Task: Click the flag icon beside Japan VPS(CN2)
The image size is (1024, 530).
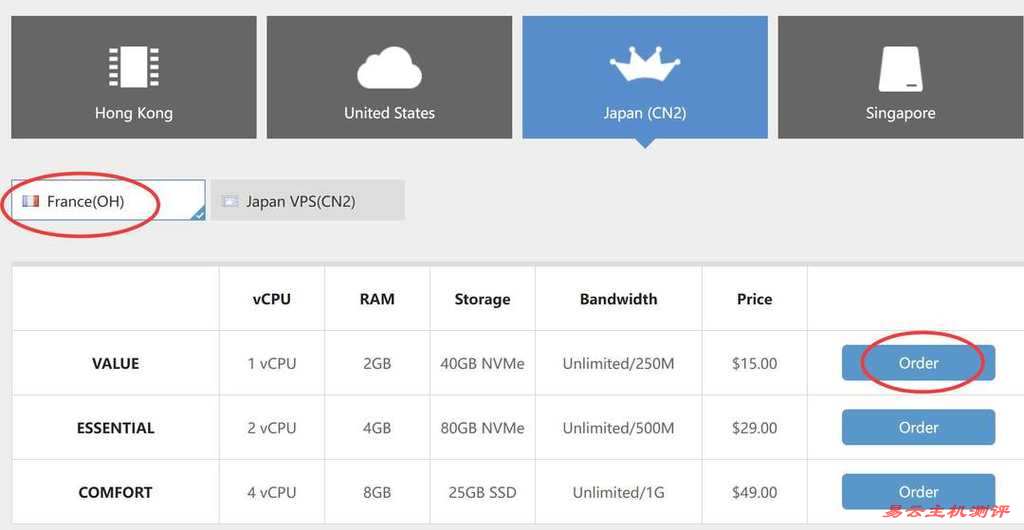Action: [x=230, y=201]
